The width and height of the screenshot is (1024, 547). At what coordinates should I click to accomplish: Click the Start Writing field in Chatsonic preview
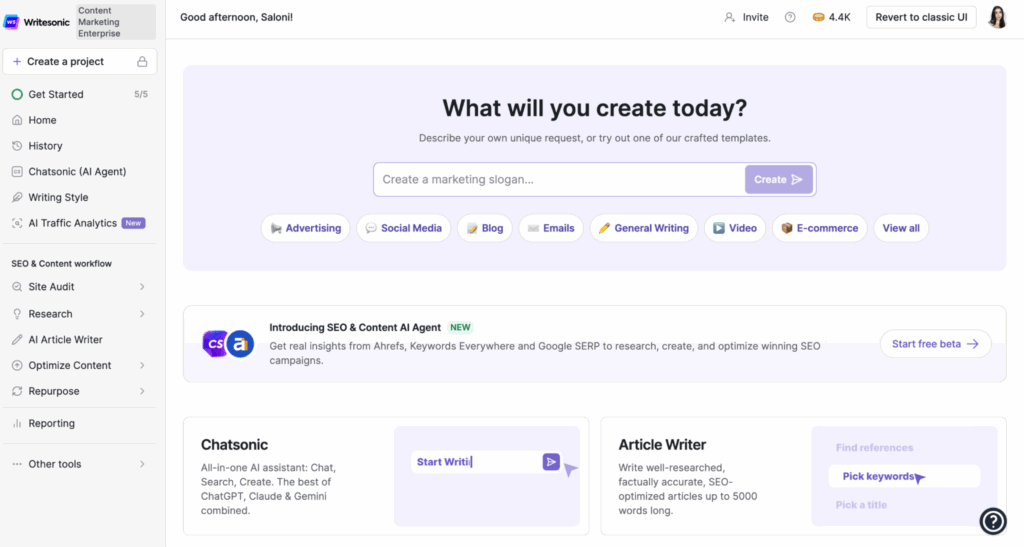[475, 462]
